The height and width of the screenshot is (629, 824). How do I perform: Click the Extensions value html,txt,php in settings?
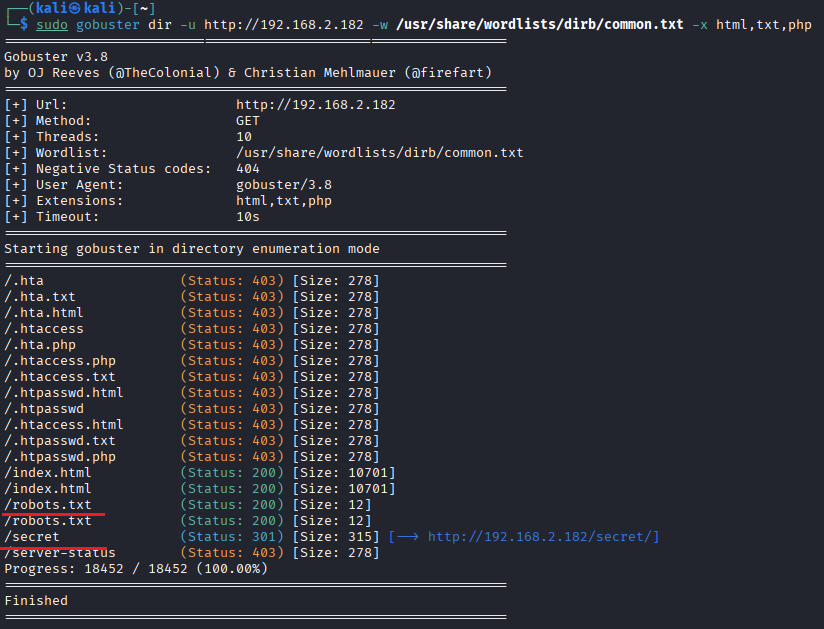[284, 201]
